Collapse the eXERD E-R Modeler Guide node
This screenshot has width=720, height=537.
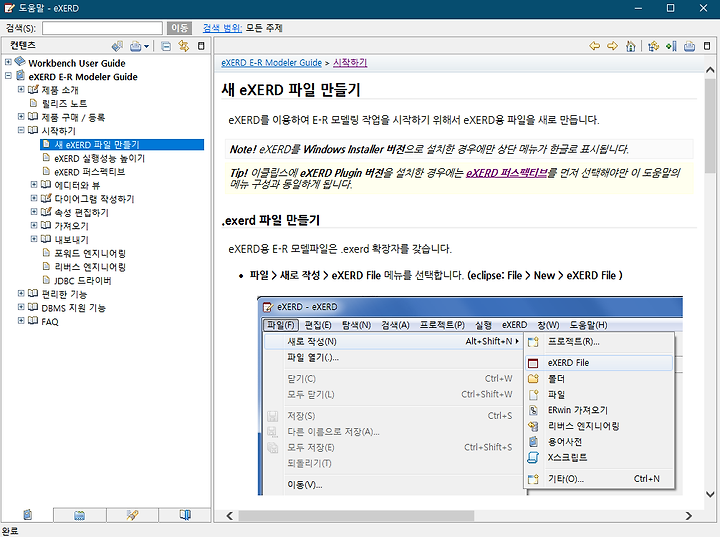click(8, 75)
